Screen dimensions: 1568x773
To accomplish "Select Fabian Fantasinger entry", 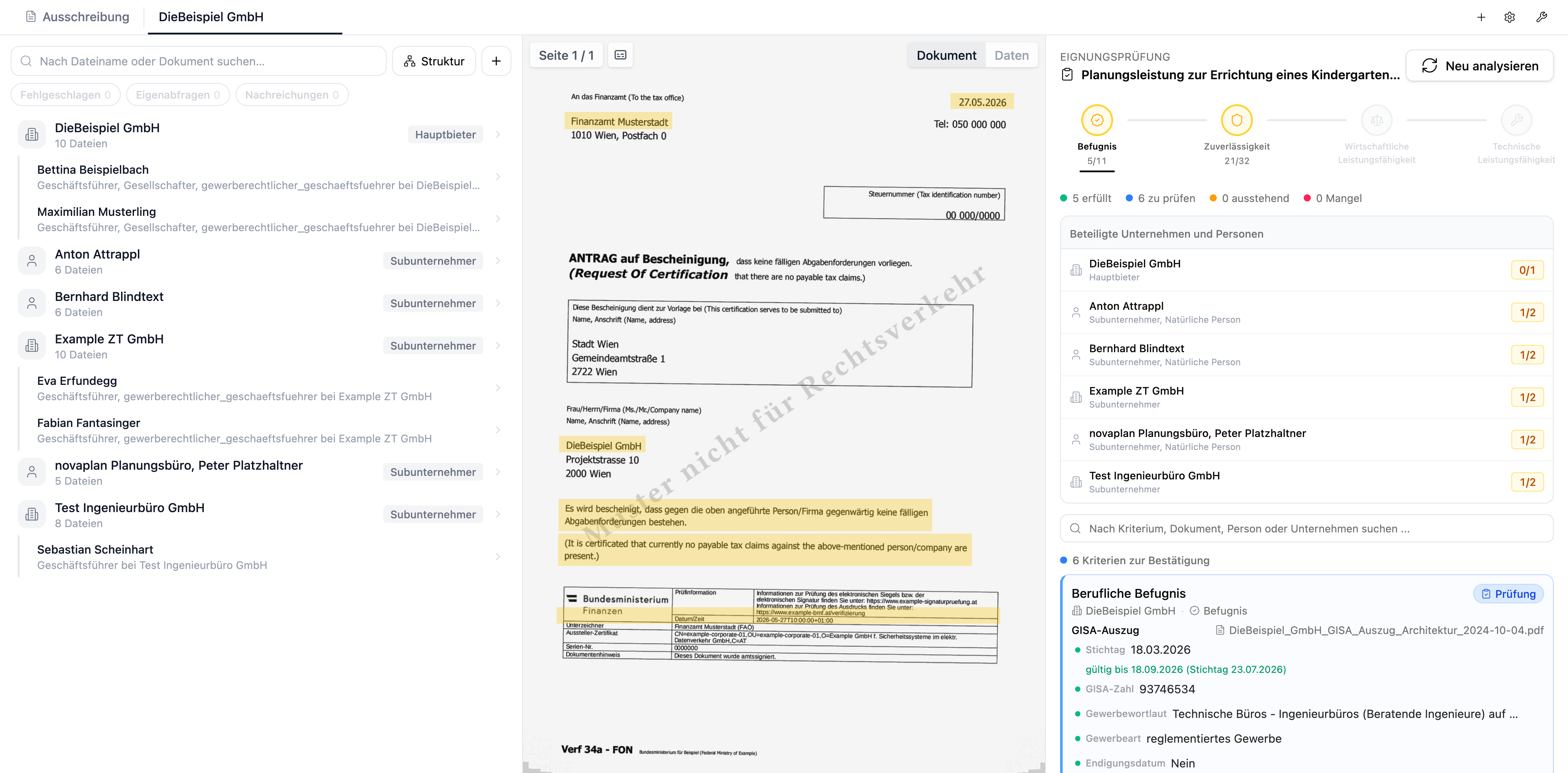I will (262, 430).
